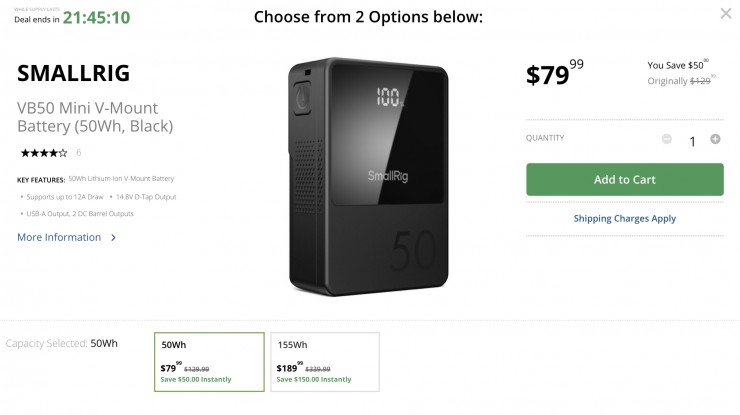The width and height of the screenshot is (740, 415).
Task: Decrease quantity with the minus icon
Action: [667, 139]
